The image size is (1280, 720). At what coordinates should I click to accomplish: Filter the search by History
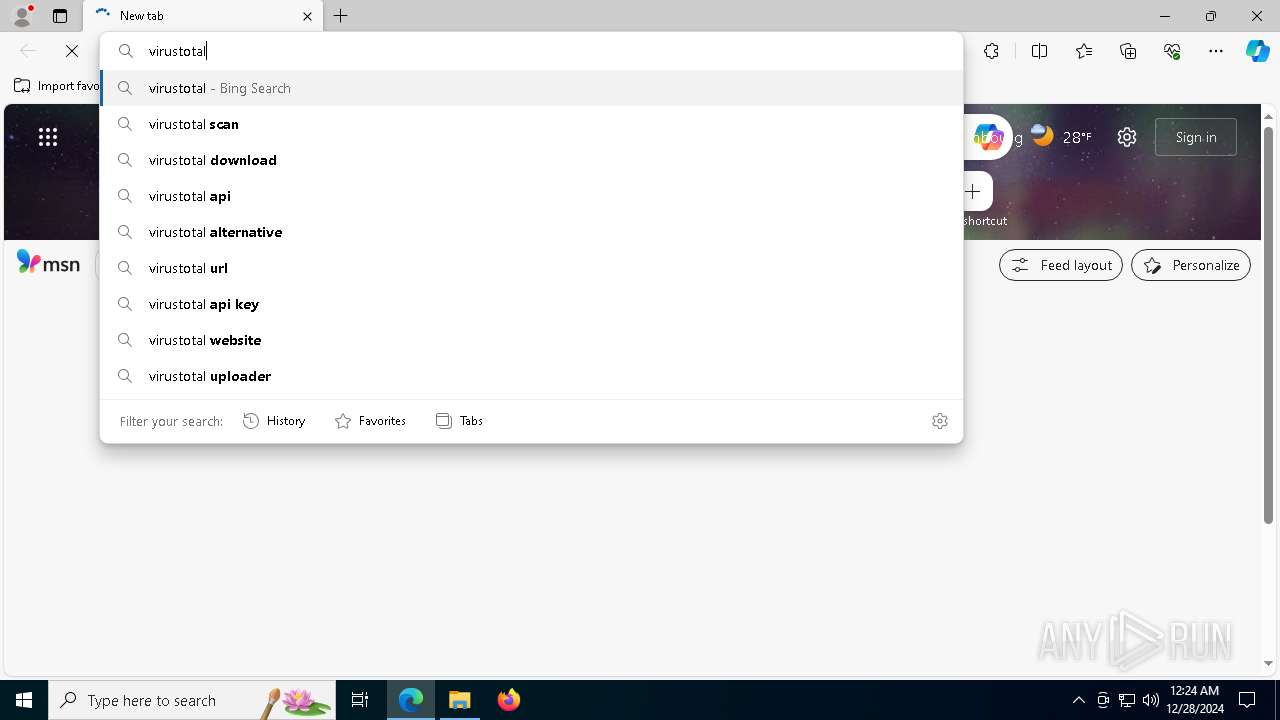point(274,421)
